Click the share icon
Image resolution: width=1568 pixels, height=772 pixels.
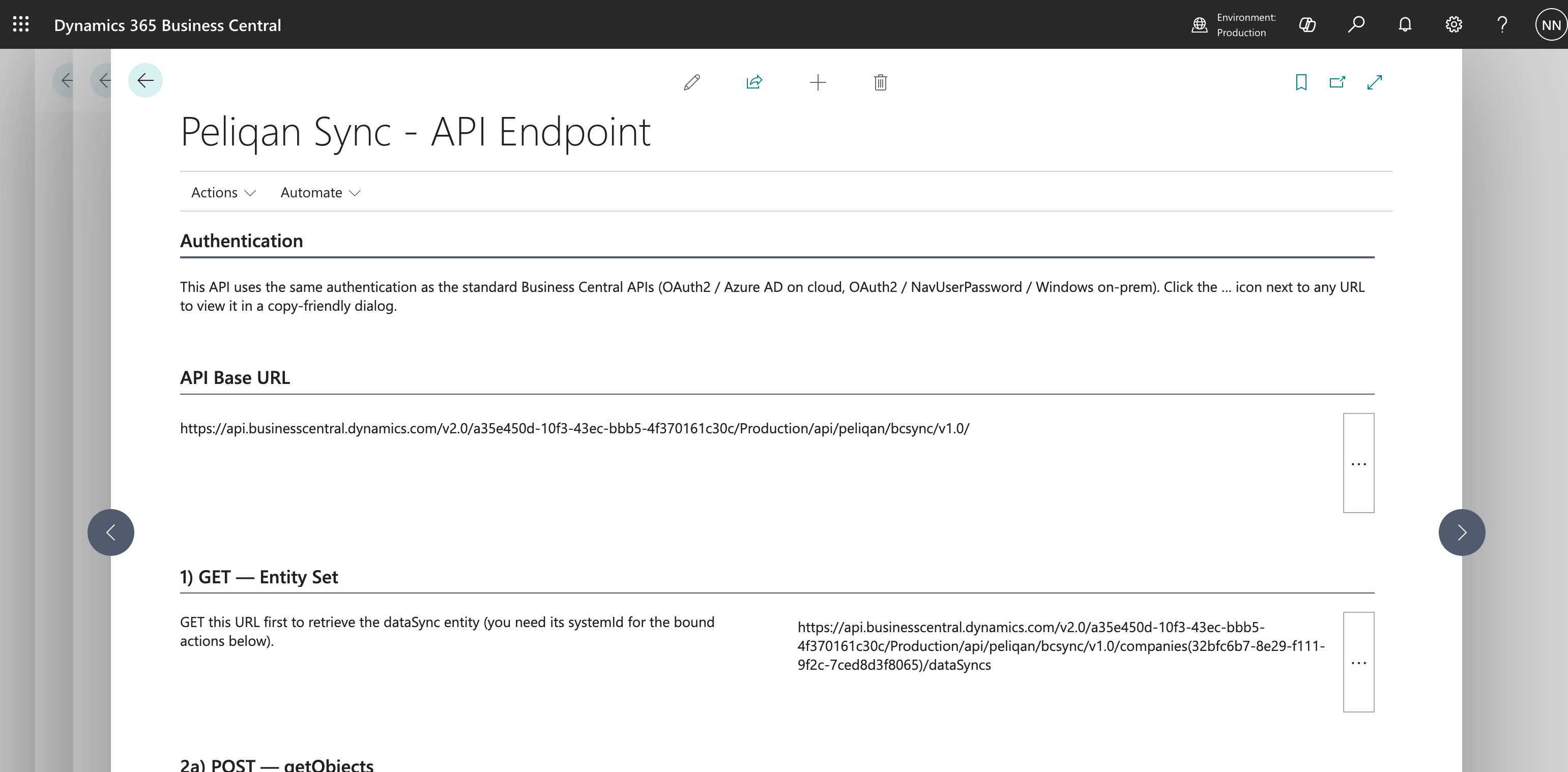click(754, 82)
